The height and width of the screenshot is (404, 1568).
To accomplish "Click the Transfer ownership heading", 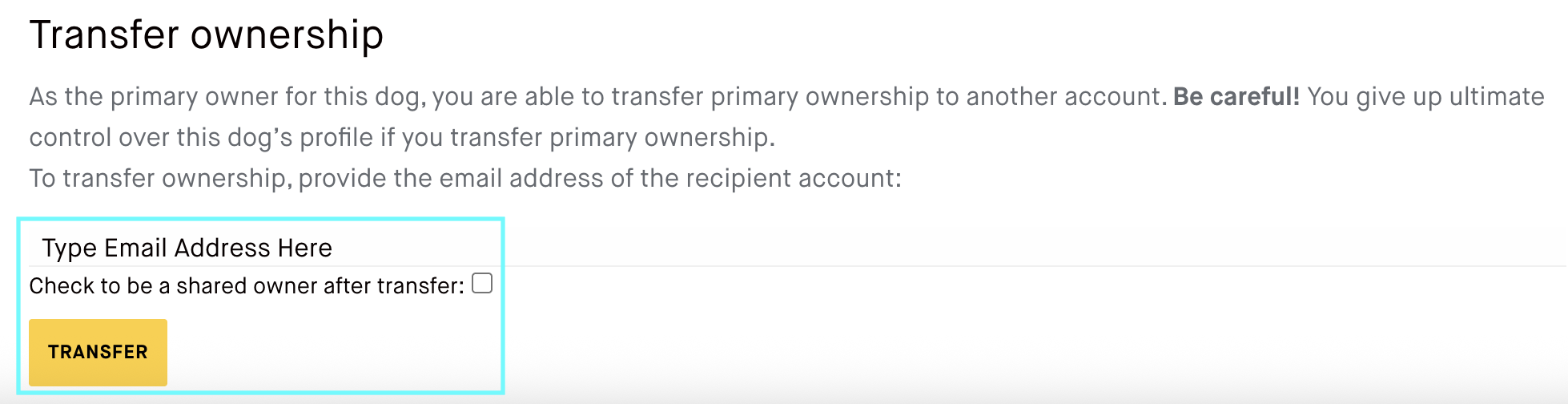I will 207,35.
